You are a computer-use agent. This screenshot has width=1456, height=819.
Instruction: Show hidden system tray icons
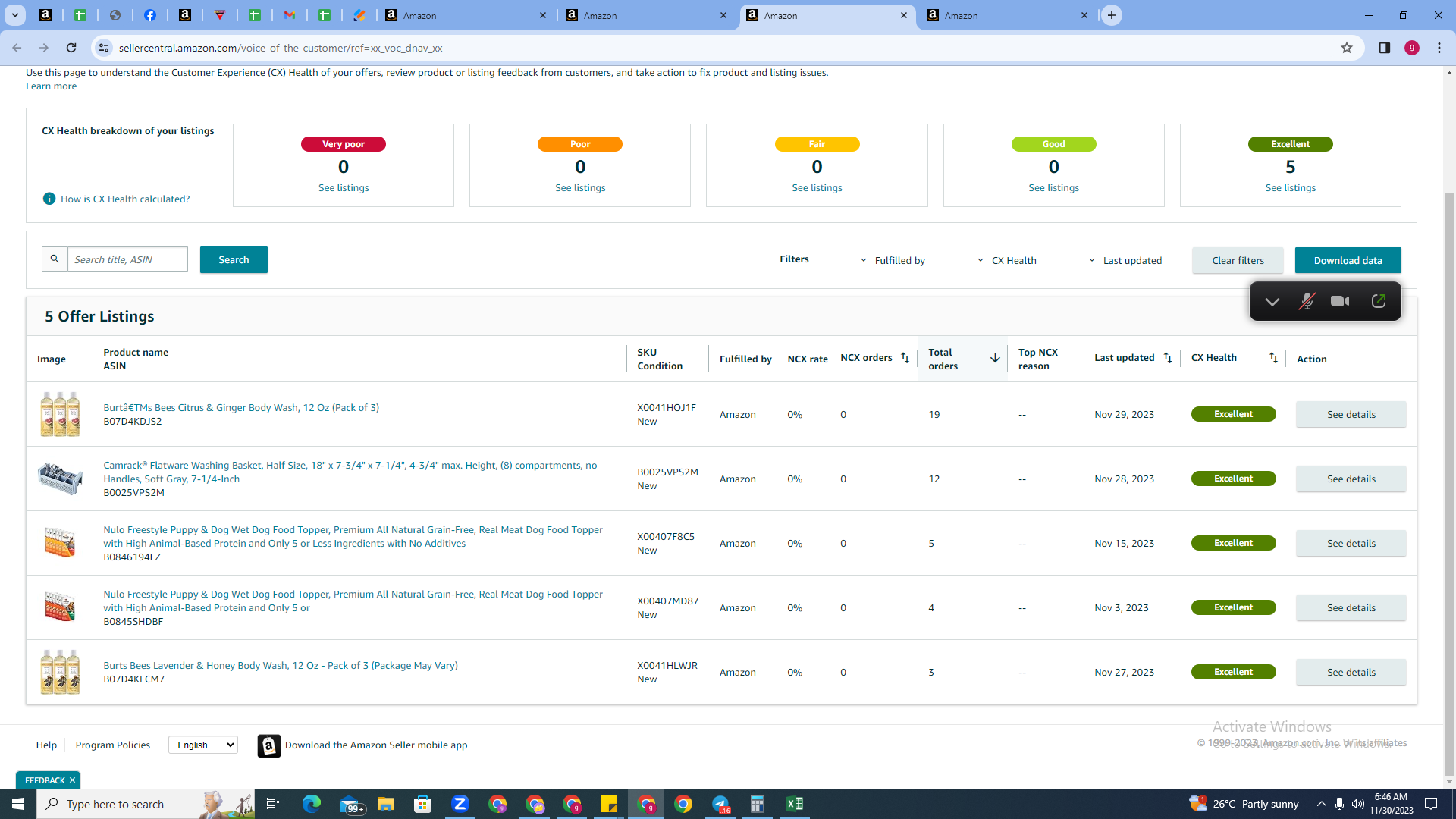click(x=1322, y=804)
